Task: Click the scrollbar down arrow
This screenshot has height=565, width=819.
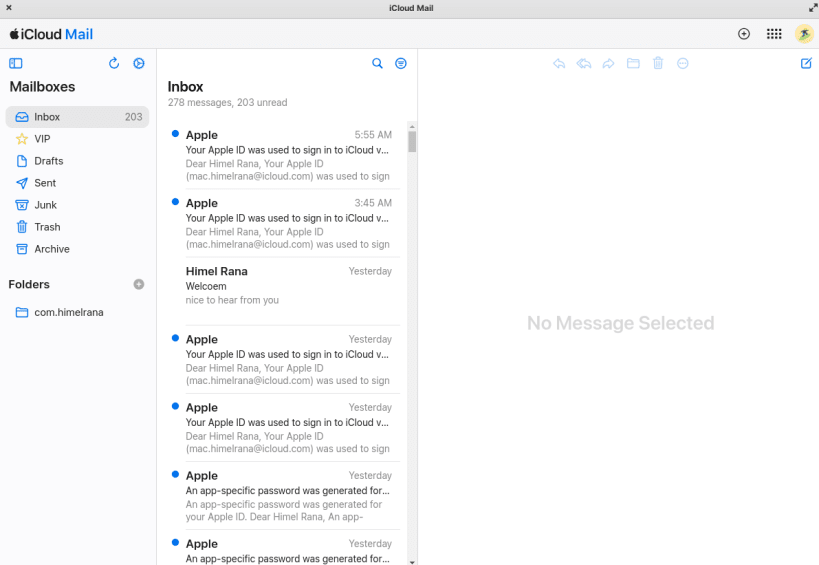Action: click(412, 561)
